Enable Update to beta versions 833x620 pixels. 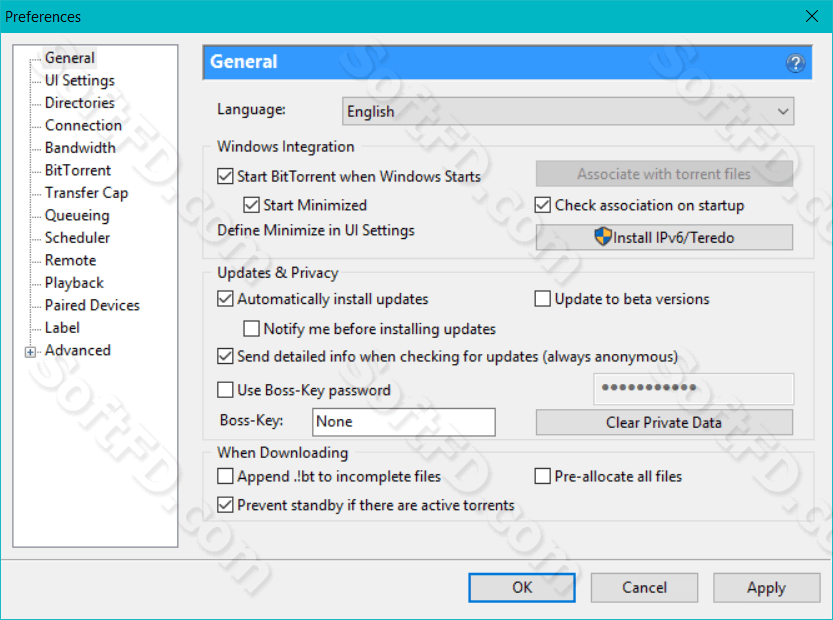542,299
